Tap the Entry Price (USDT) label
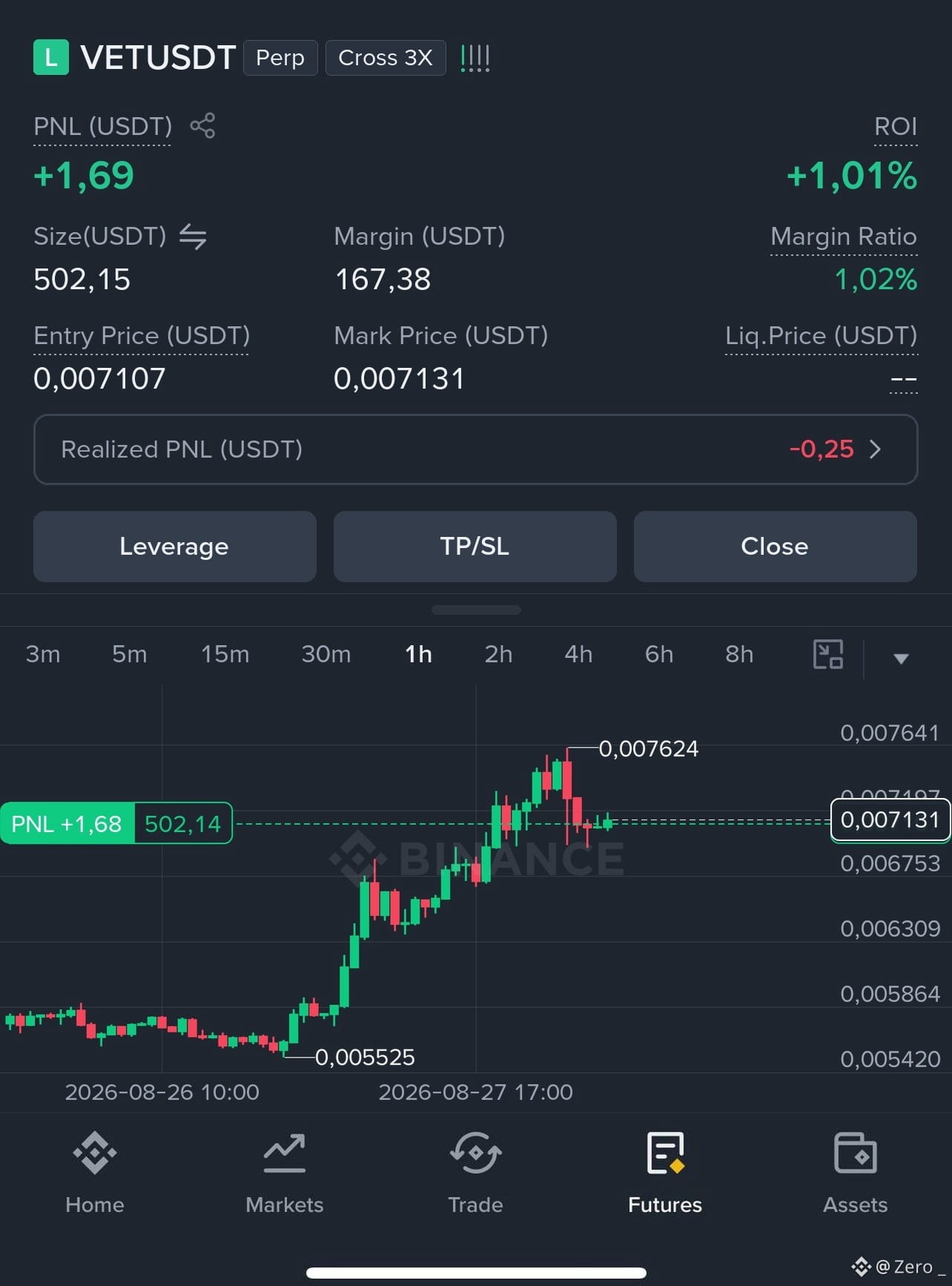The height and width of the screenshot is (1286, 952). click(142, 336)
